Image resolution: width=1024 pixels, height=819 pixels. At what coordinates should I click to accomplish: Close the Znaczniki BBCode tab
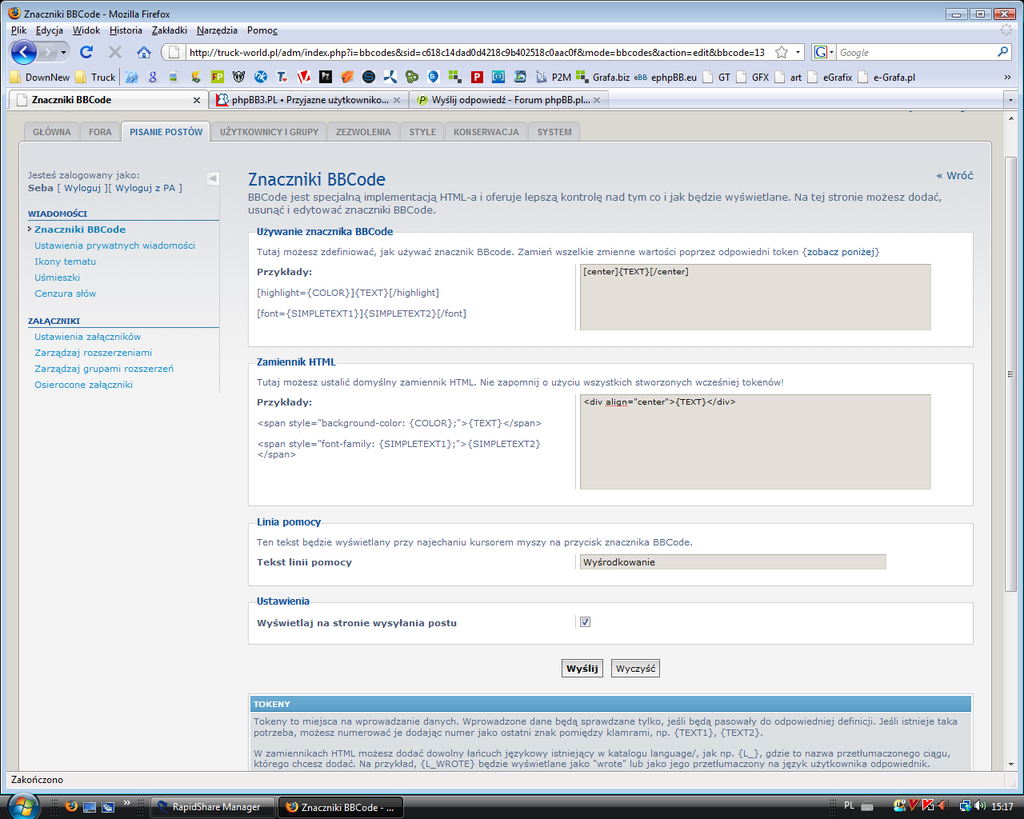pos(197,100)
